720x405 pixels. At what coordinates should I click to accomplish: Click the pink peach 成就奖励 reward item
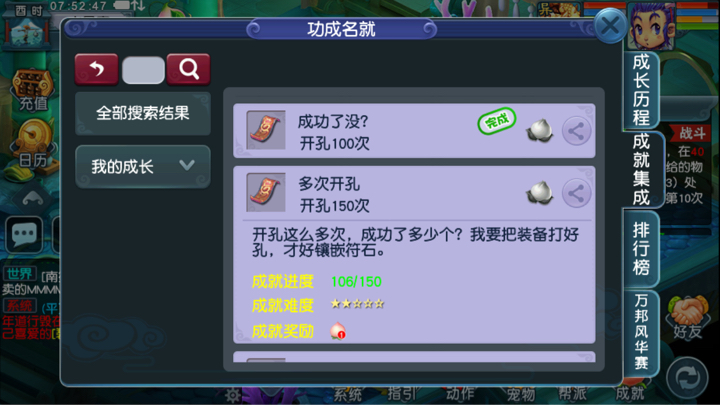[338, 331]
